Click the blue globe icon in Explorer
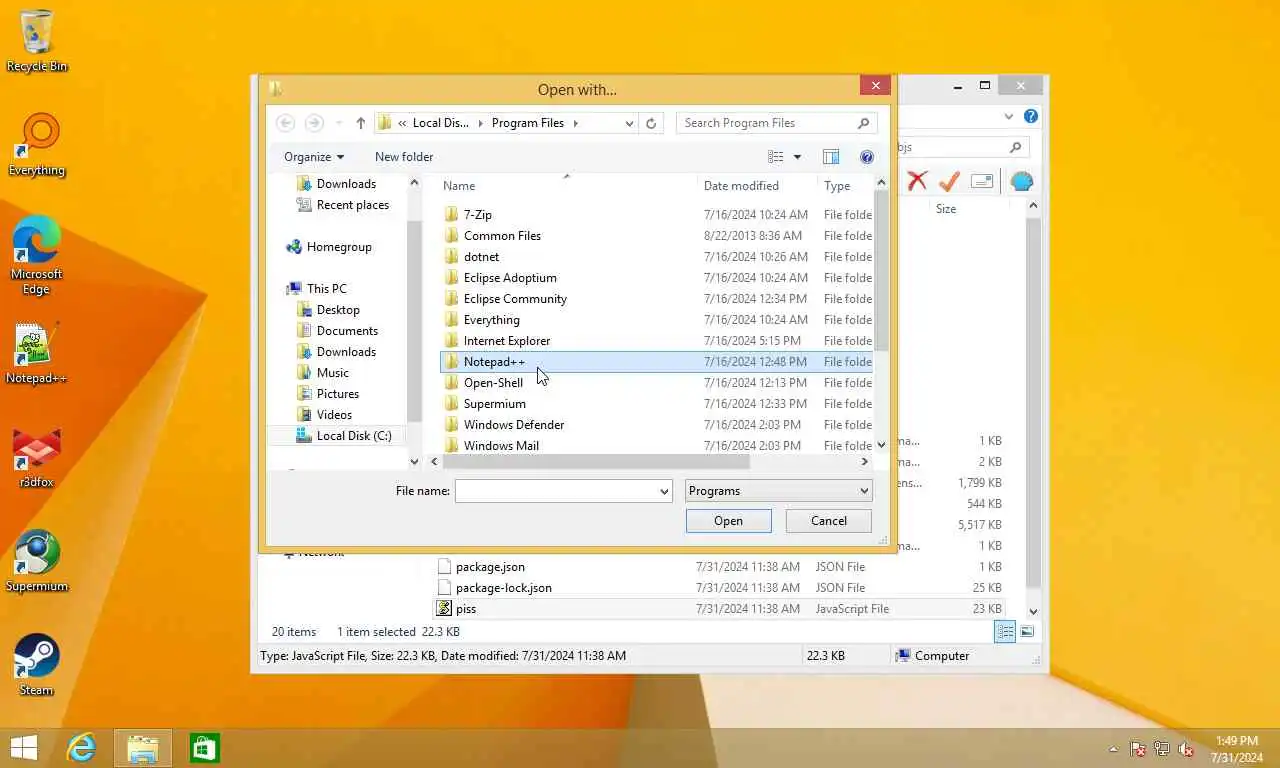1280x768 pixels. click(1021, 181)
